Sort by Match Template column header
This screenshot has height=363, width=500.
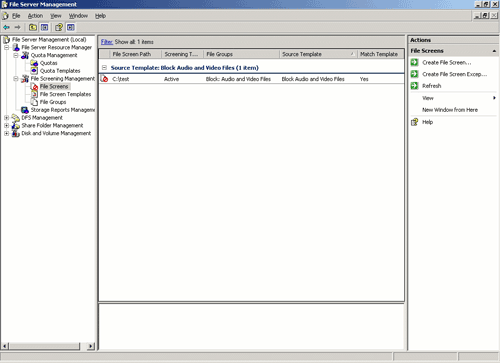coord(380,54)
